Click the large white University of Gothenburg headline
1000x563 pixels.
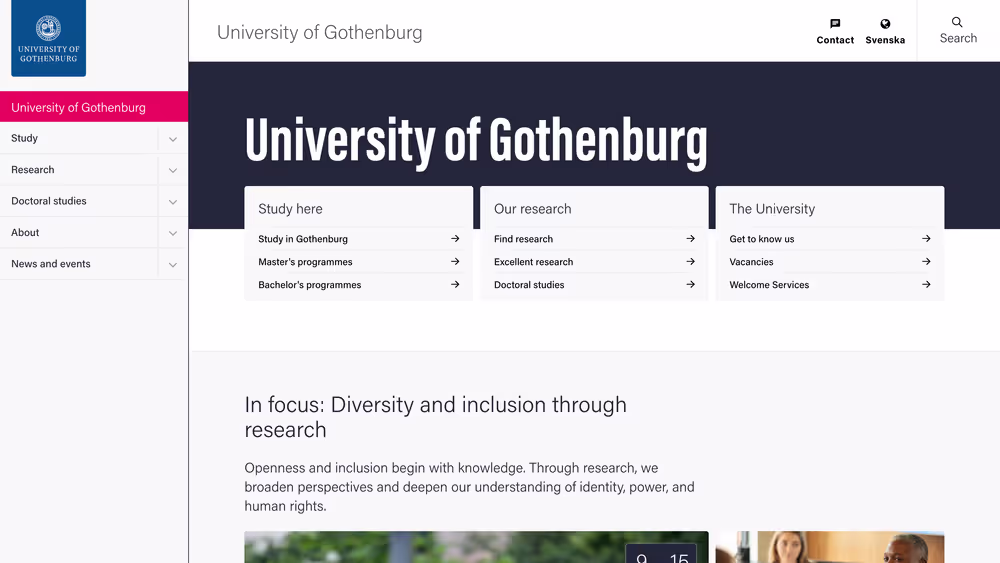coord(476,142)
